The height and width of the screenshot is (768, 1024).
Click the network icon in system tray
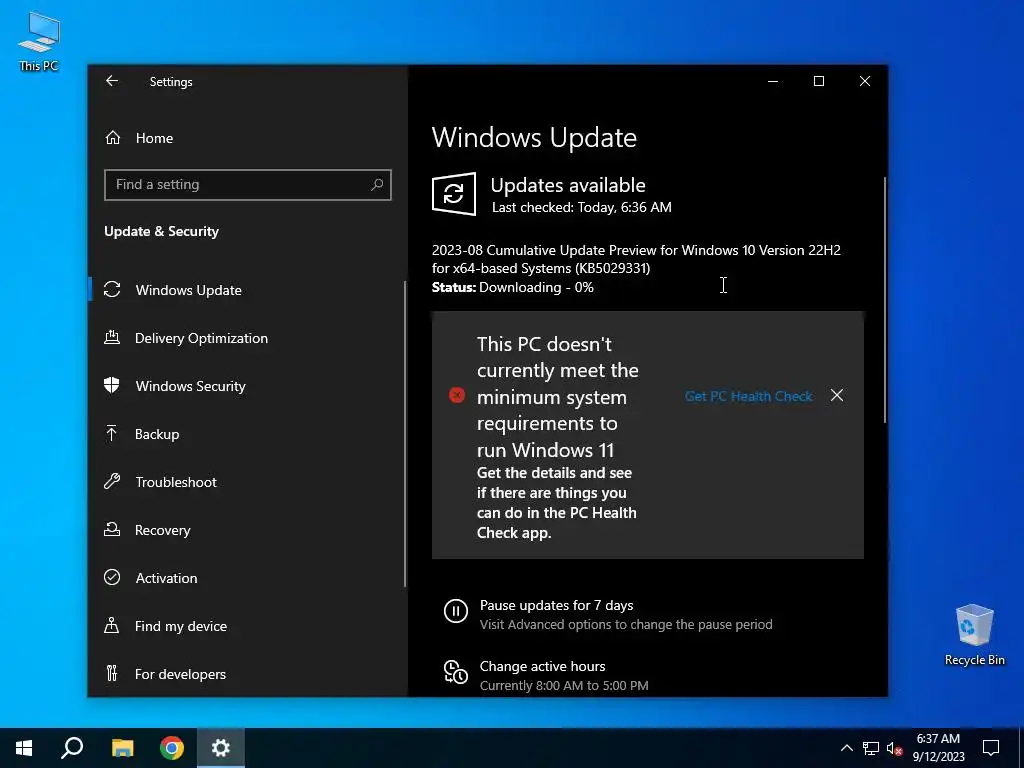click(871, 748)
